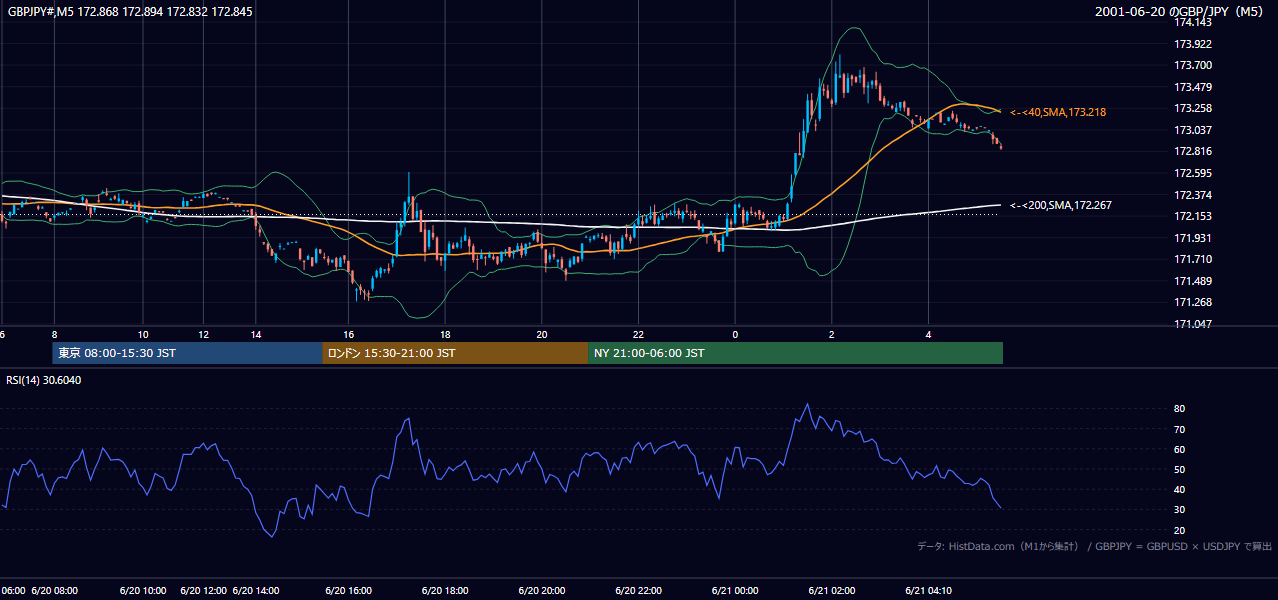Click hour label 20 under the price chart
1278x600 pixels.
coord(542,335)
